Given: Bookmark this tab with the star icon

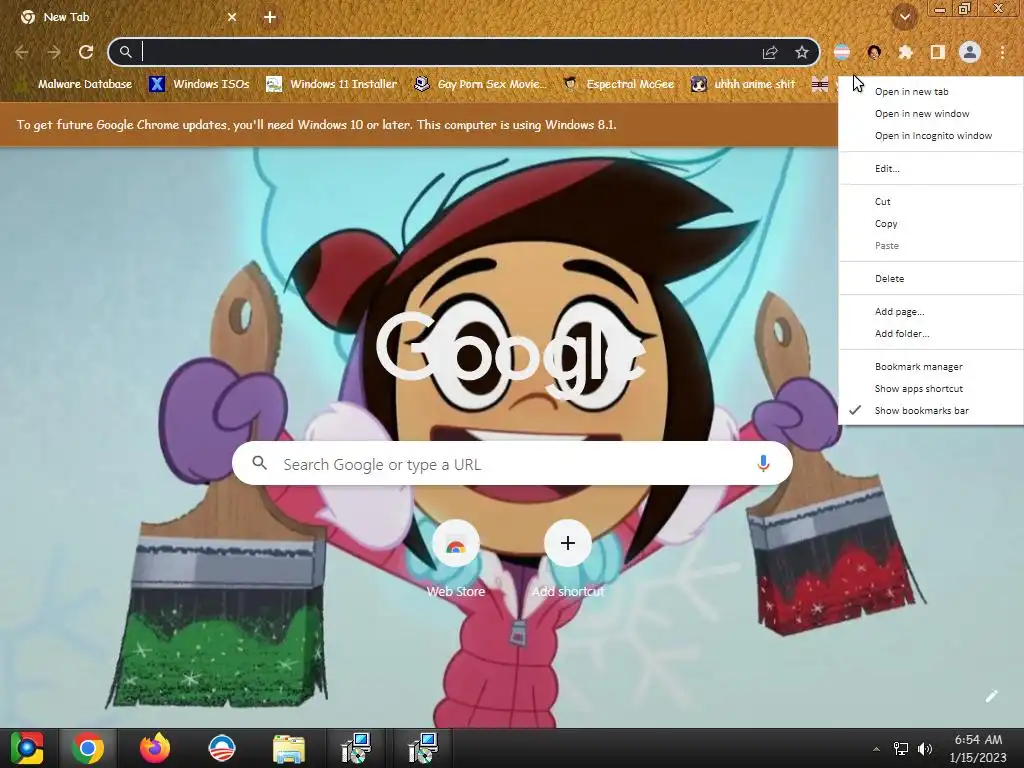Looking at the screenshot, I should point(802,52).
